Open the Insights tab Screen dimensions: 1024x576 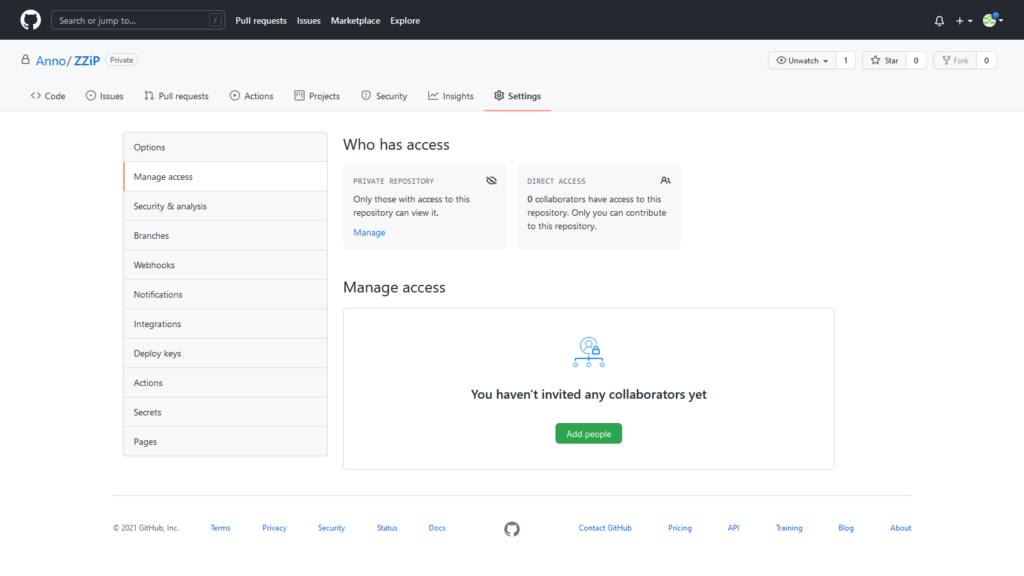pos(451,96)
